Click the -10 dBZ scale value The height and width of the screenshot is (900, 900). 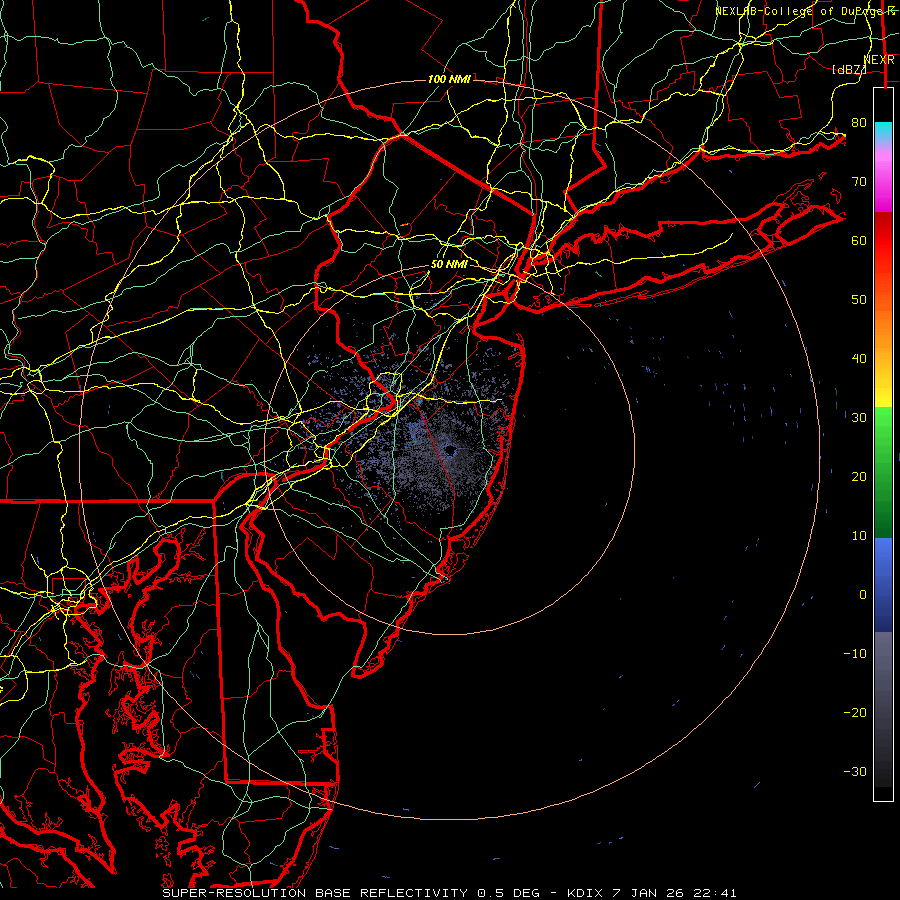pyautogui.click(x=855, y=654)
